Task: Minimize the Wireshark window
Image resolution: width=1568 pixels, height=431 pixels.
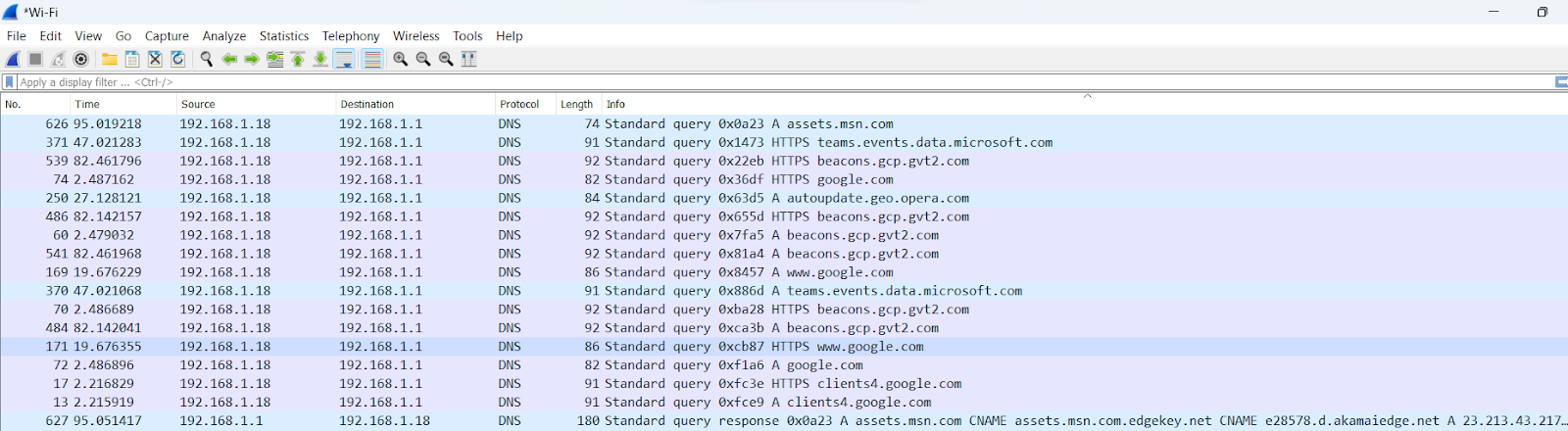Action: pyautogui.click(x=1494, y=12)
